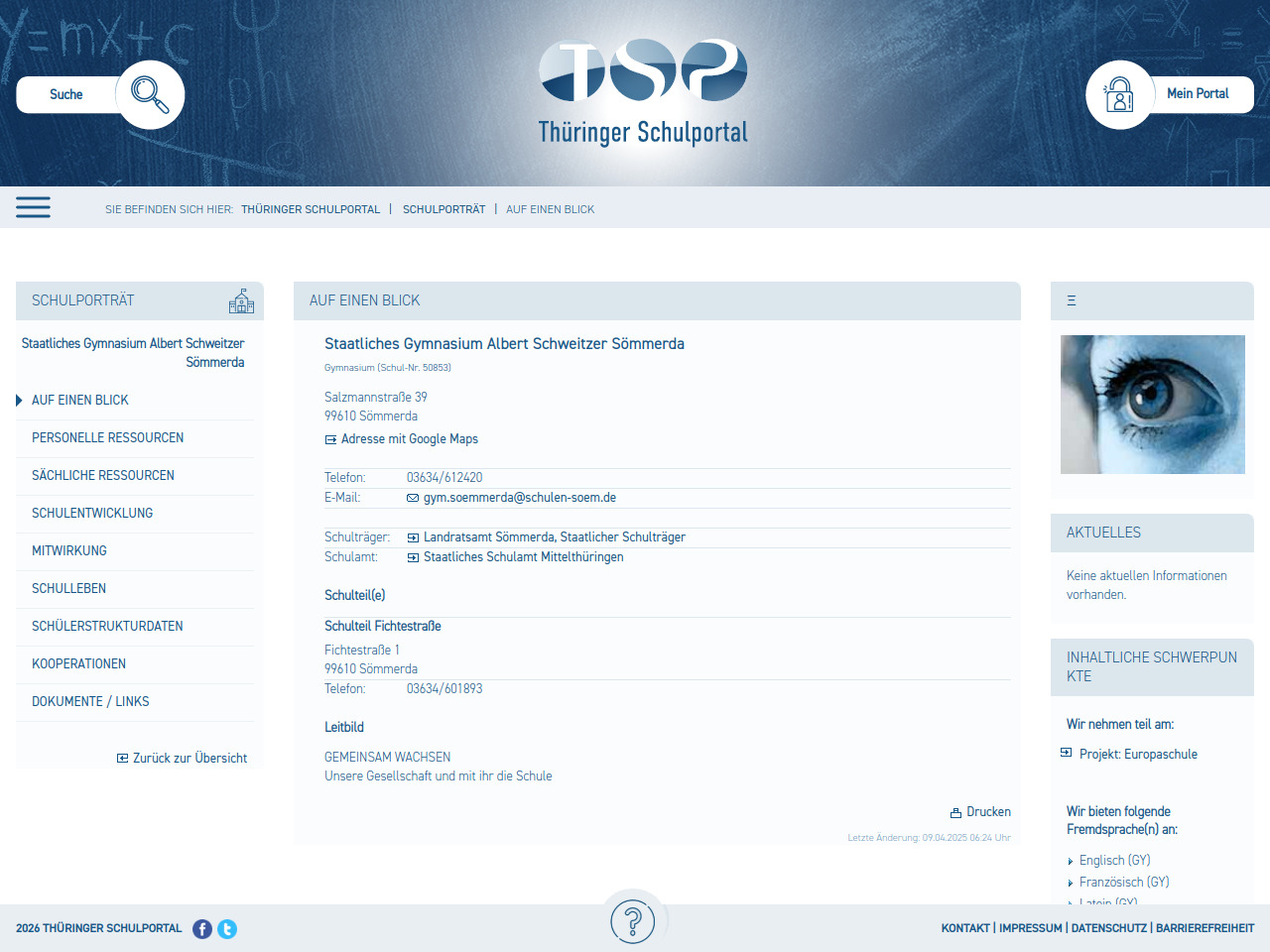1270x952 pixels.
Task: Click the school building icon in Schulporträt header
Action: click(x=241, y=301)
